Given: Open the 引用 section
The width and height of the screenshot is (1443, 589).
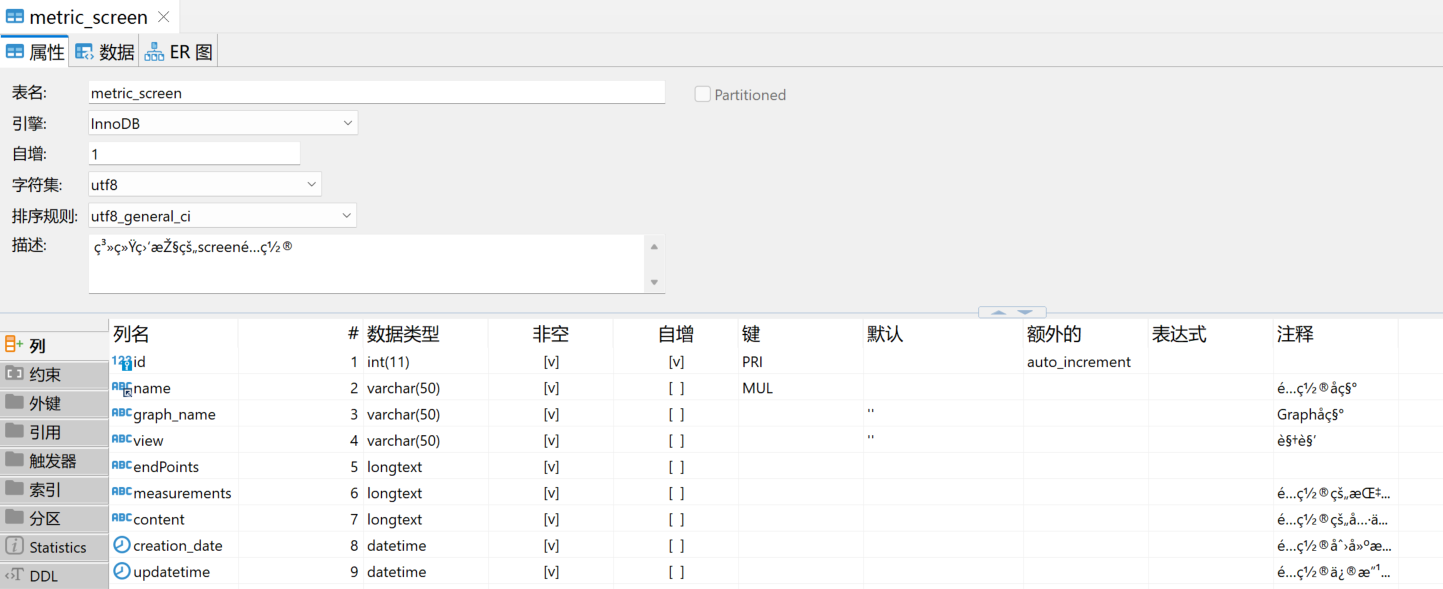Looking at the screenshot, I should click(x=54, y=432).
